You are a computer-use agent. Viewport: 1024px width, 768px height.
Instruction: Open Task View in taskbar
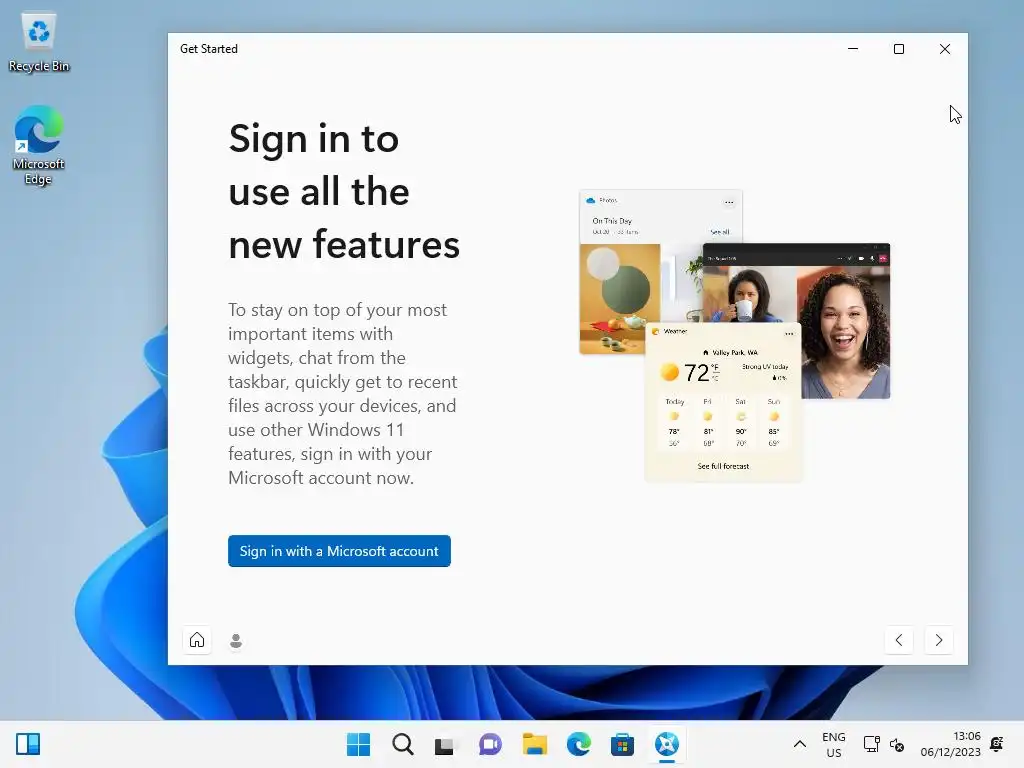click(445, 744)
